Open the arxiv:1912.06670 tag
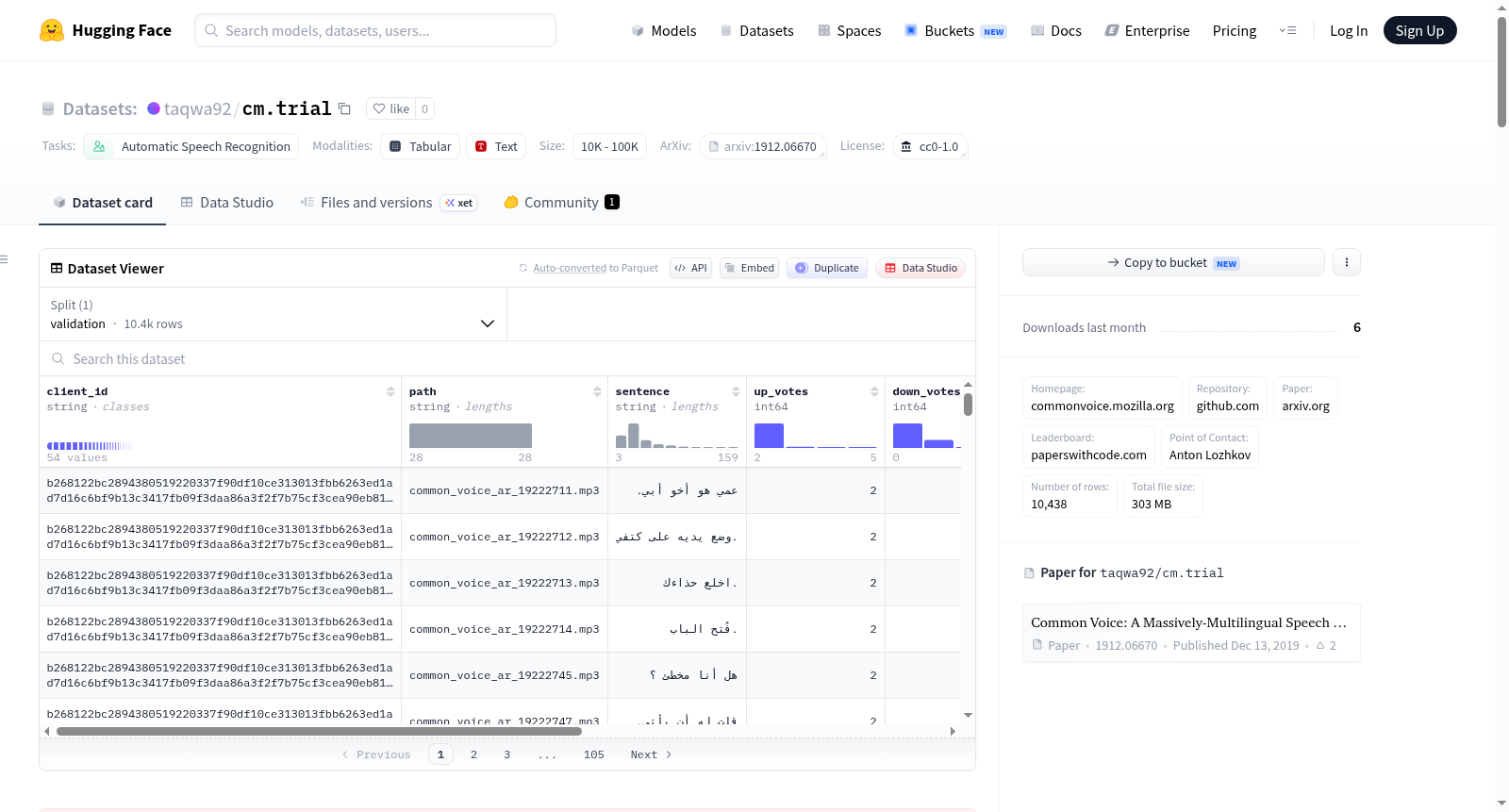The width and height of the screenshot is (1509, 812). coord(763,146)
